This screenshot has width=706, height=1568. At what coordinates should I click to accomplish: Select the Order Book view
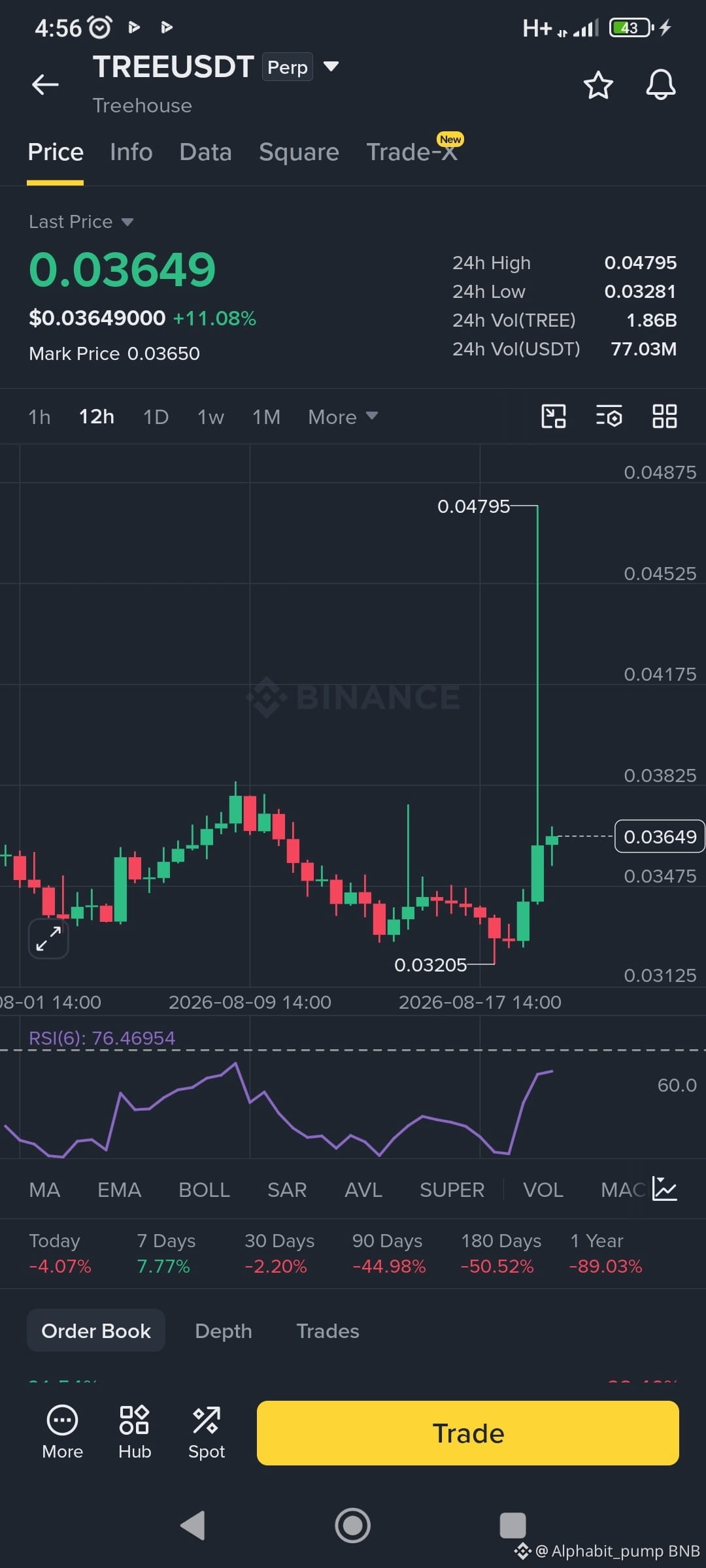point(96,1331)
